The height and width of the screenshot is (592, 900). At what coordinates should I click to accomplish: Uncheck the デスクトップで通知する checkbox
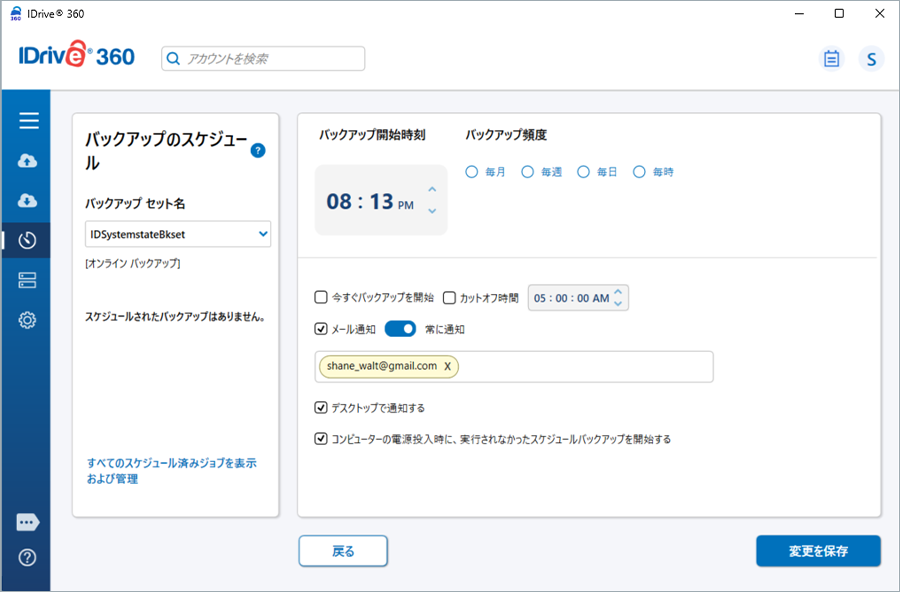pos(321,408)
